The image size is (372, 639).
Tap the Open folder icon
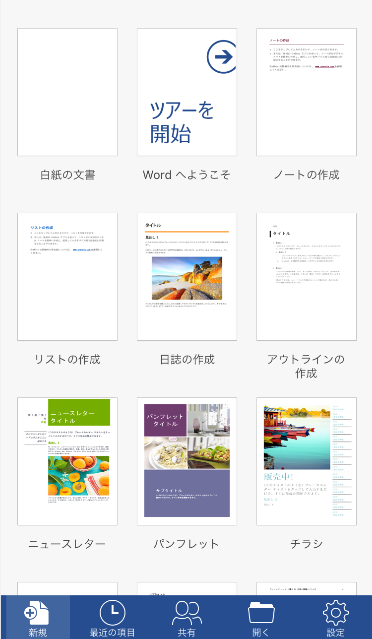pos(261,613)
